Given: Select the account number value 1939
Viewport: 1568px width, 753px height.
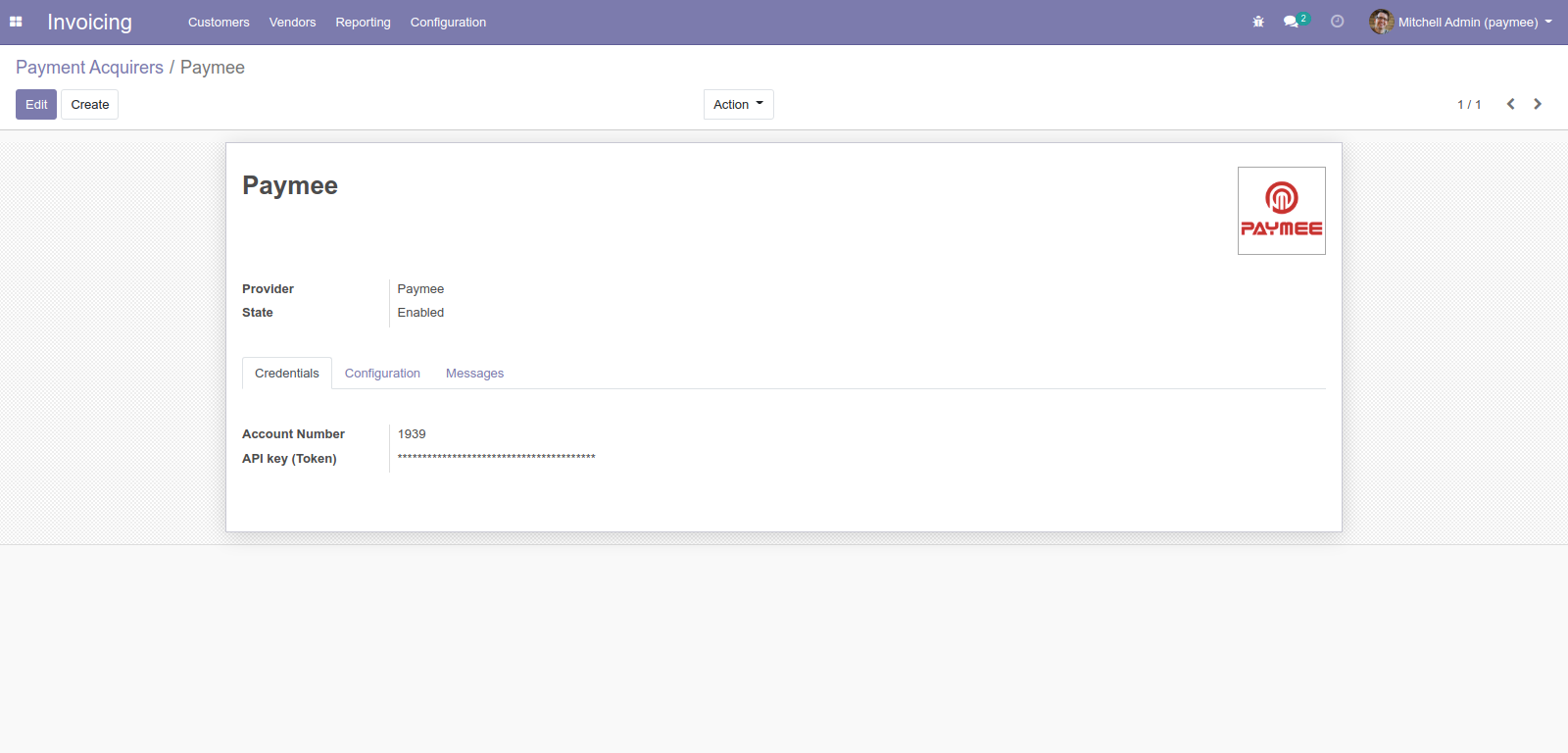Looking at the screenshot, I should click(x=412, y=433).
